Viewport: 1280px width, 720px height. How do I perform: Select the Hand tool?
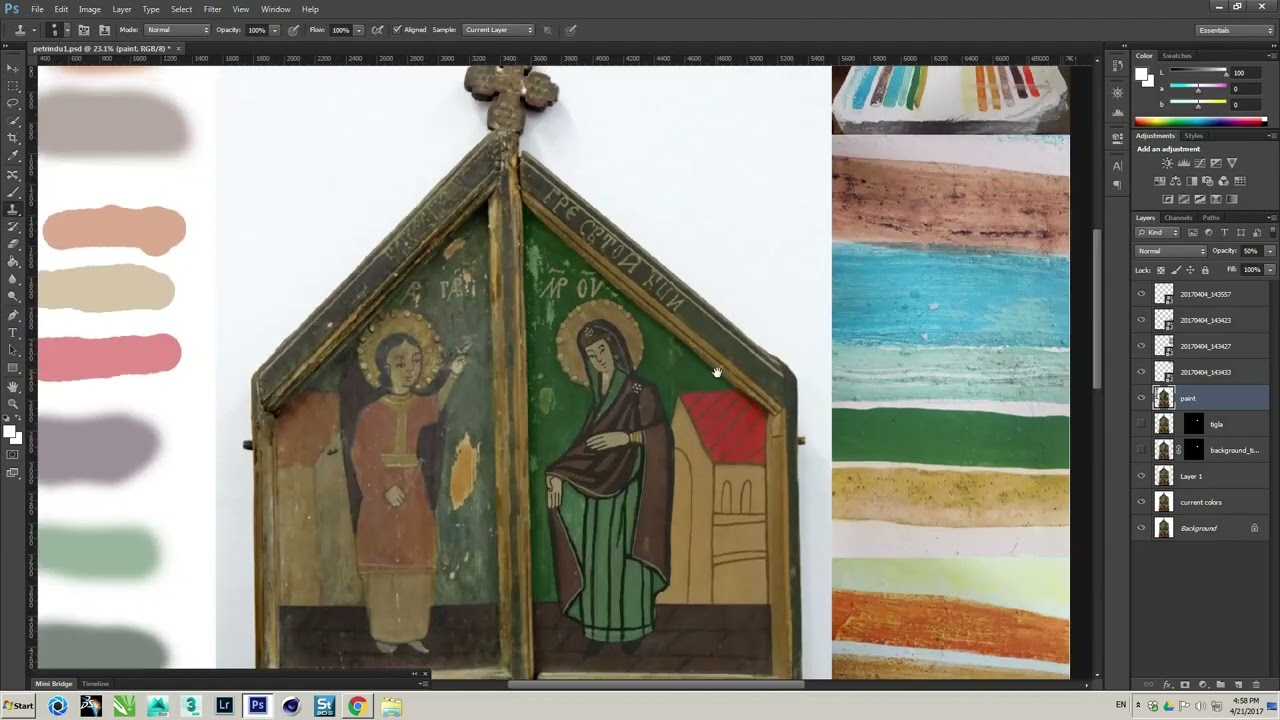click(13, 386)
